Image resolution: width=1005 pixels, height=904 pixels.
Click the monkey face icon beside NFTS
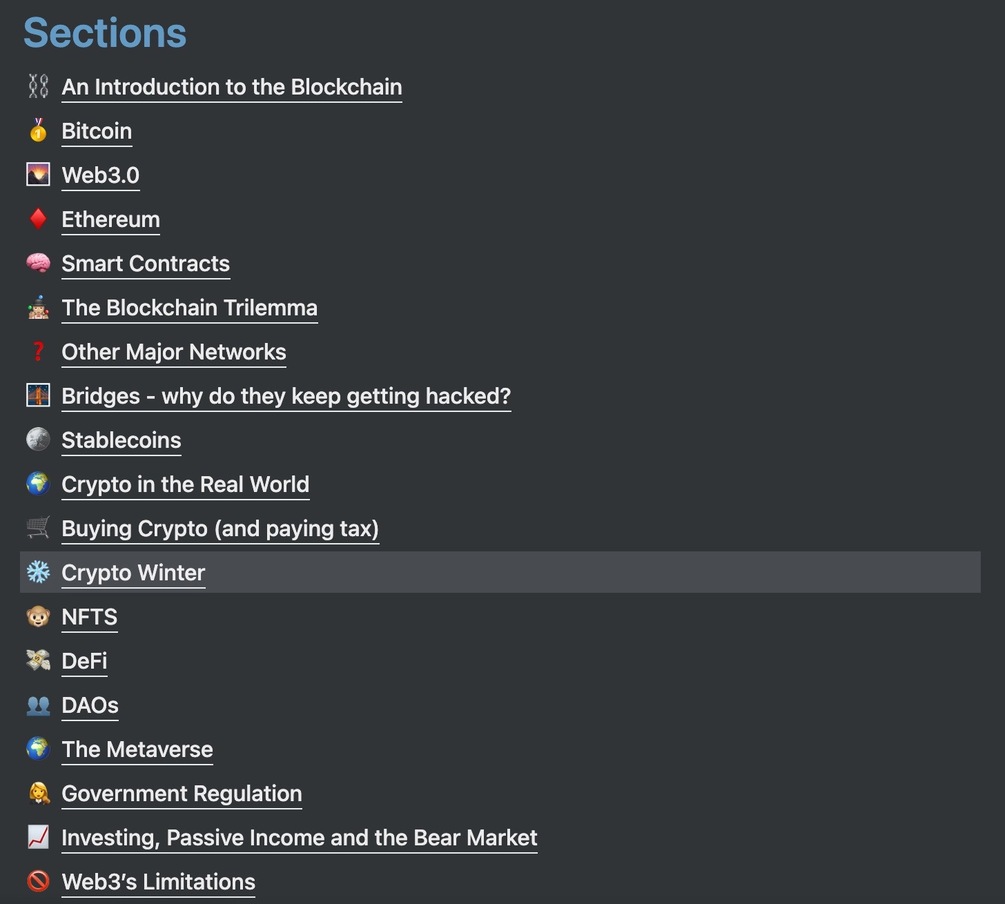click(x=38, y=617)
